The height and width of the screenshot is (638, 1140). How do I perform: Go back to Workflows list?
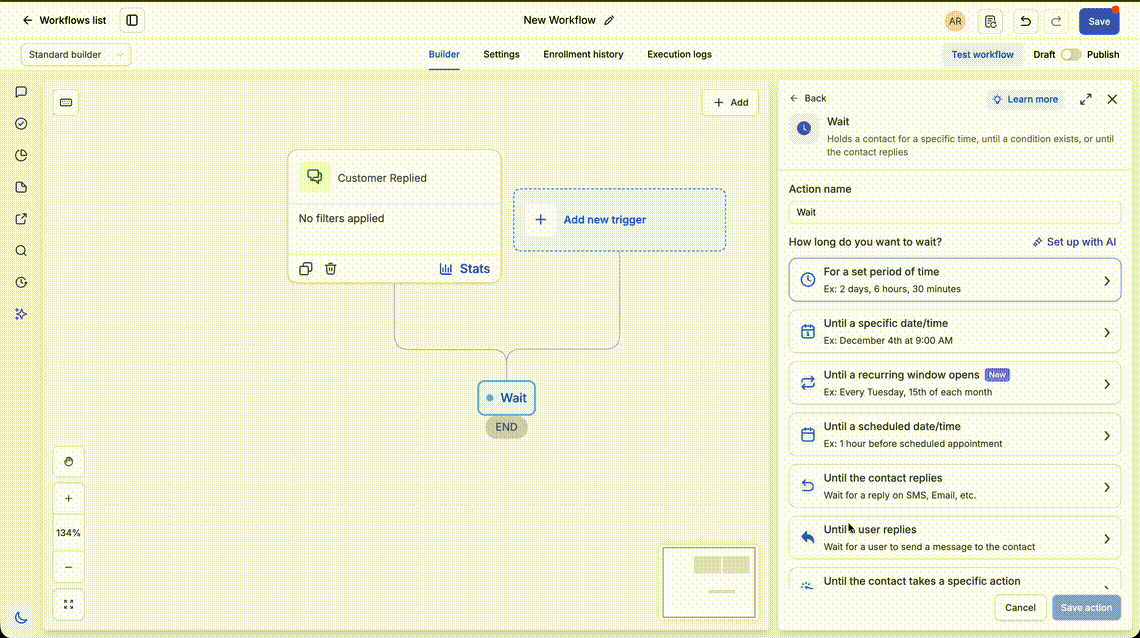pos(64,20)
